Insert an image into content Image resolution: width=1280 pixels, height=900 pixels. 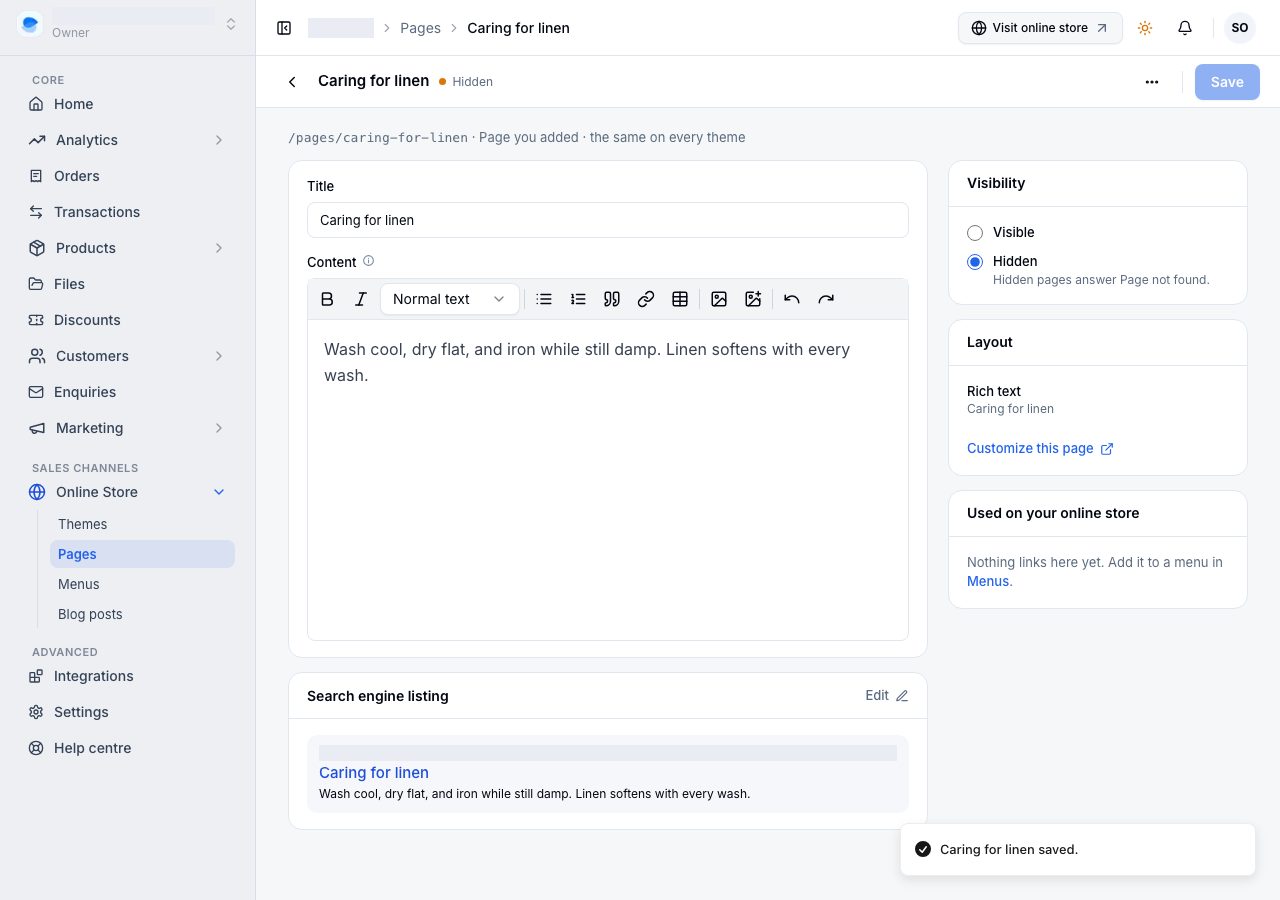719,299
